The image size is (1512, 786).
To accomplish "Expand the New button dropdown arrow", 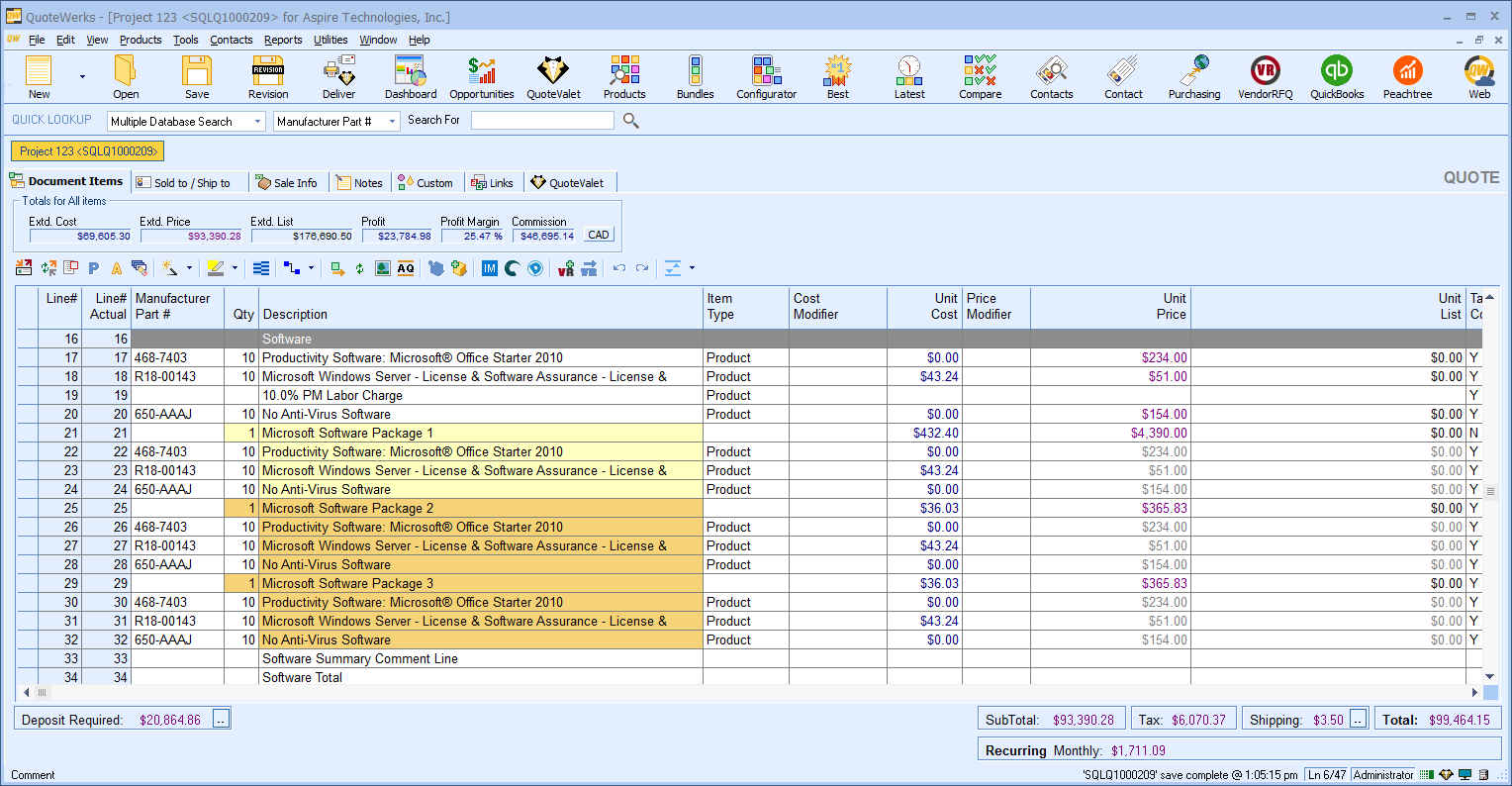I will pos(82,77).
